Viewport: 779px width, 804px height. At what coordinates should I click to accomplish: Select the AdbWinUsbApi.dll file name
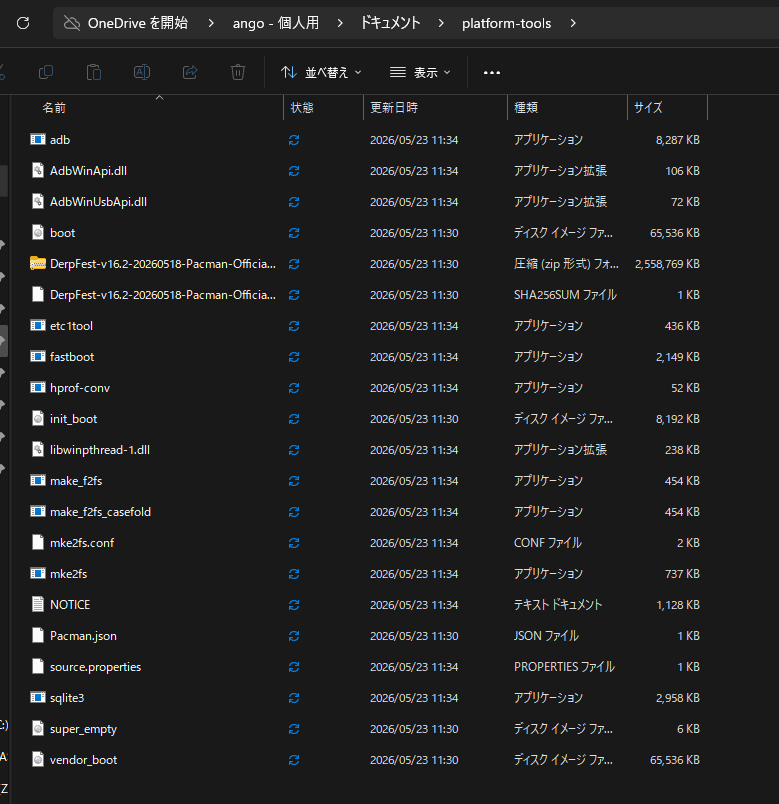tap(98, 202)
